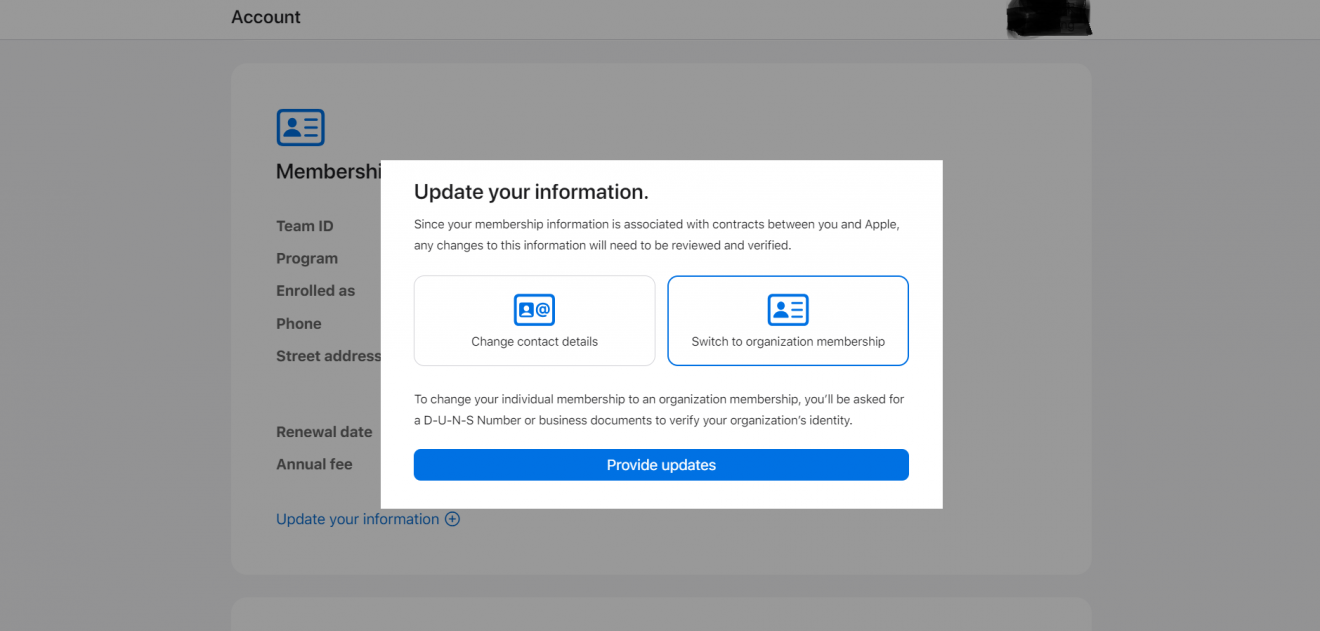The image size is (1320, 631).
Task: Click the blue membership card icon above Membership
Action: (300, 128)
